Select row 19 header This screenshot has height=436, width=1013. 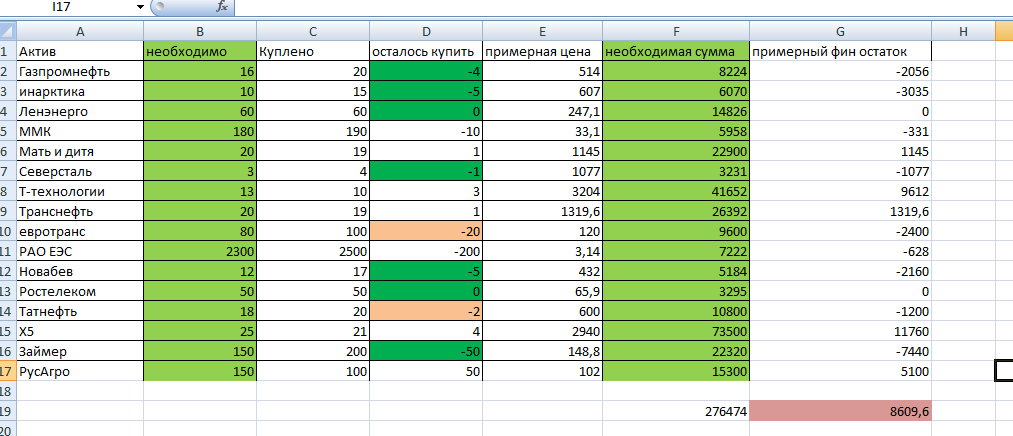click(8, 411)
